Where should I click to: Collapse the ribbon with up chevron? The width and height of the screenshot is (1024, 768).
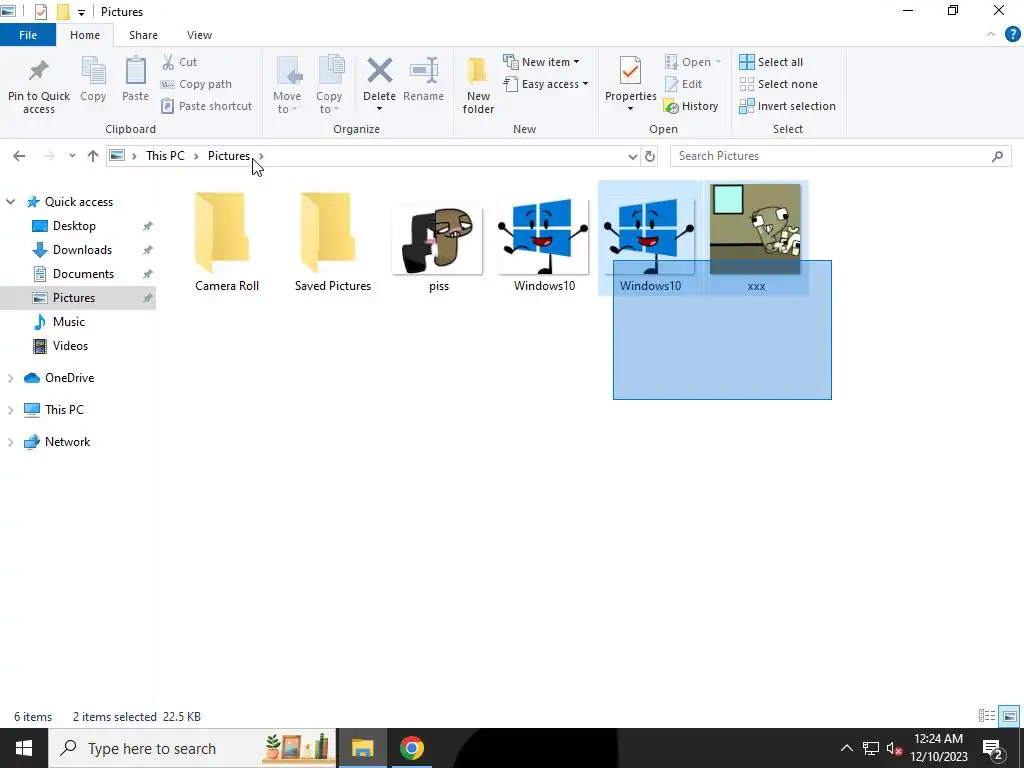click(x=991, y=35)
